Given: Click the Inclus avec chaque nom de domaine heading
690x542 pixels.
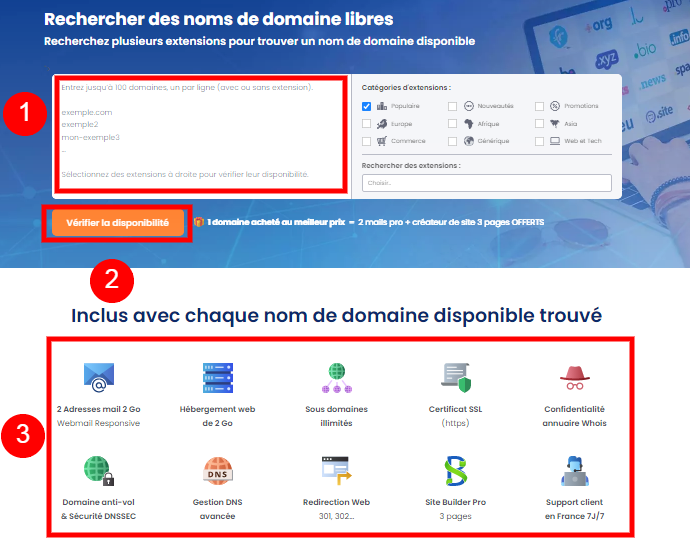Looking at the screenshot, I should [x=337, y=316].
